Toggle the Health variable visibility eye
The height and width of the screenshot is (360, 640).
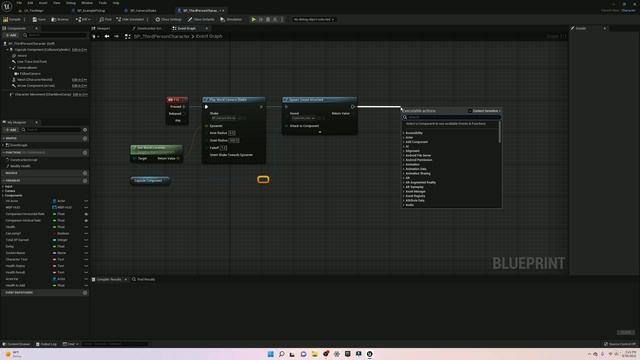pyautogui.click(x=86, y=227)
